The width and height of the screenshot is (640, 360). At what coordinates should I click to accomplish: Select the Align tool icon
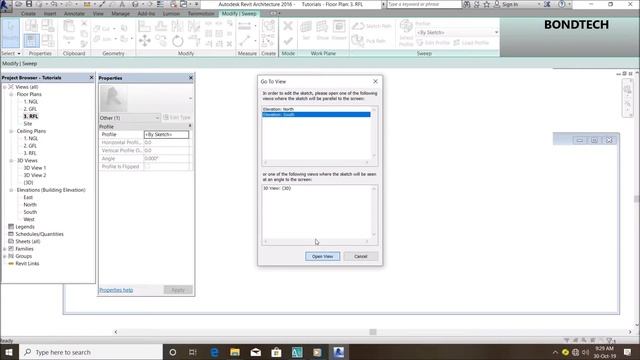[144, 26]
